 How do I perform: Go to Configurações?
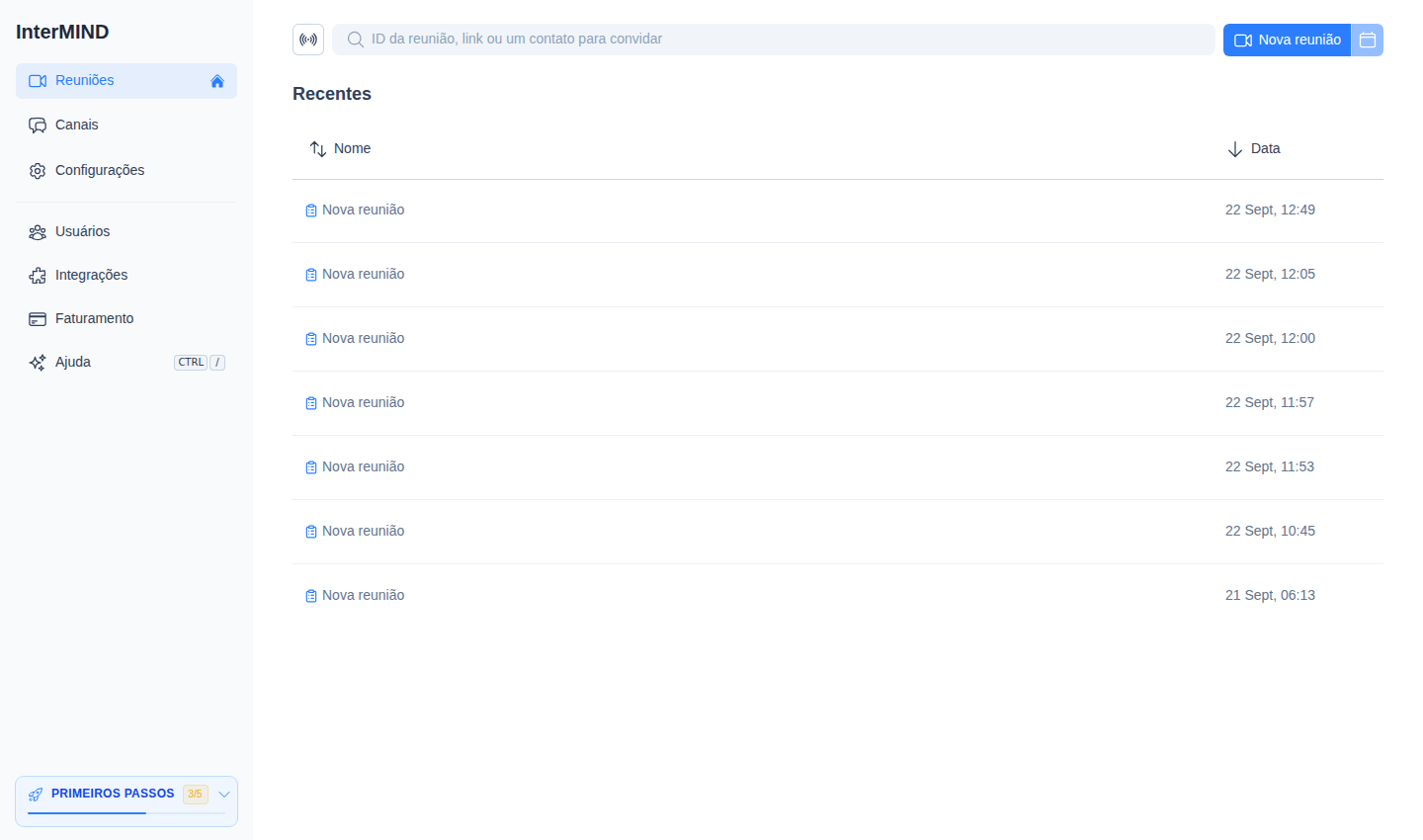click(x=126, y=171)
